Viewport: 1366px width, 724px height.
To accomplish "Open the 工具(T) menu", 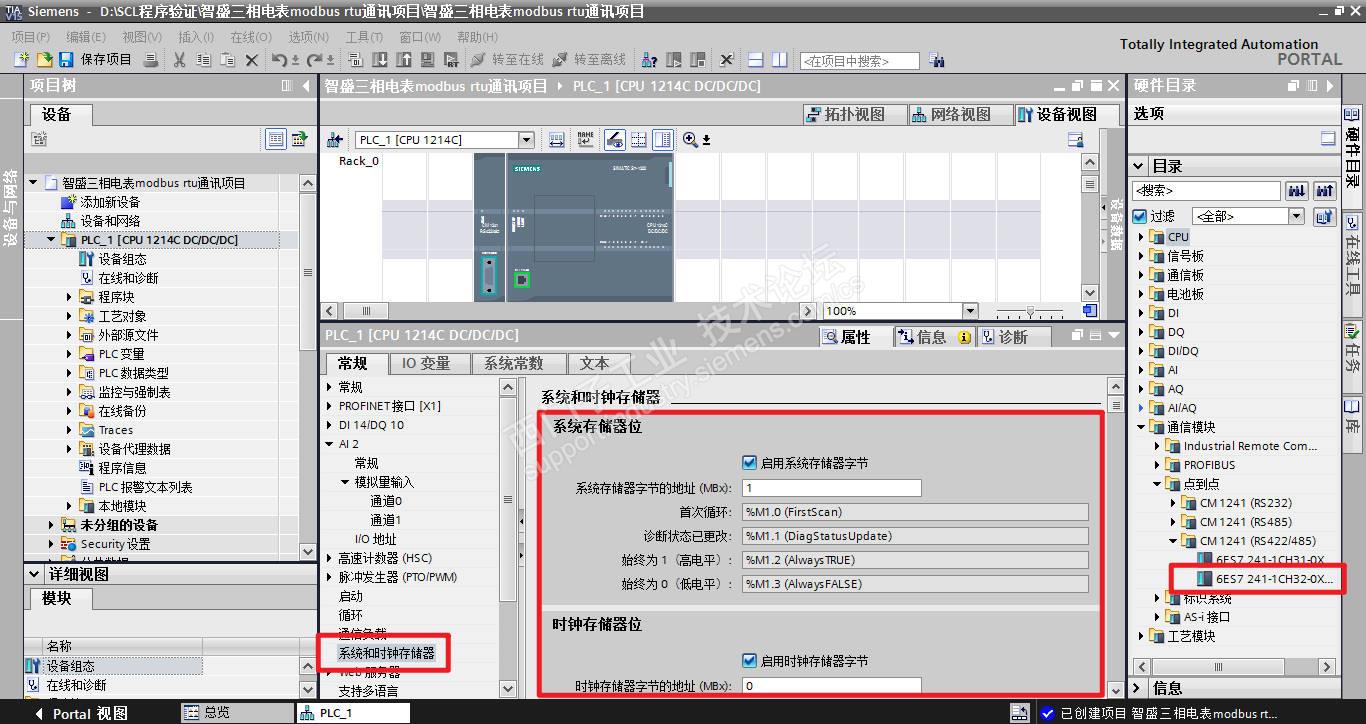I will (364, 37).
